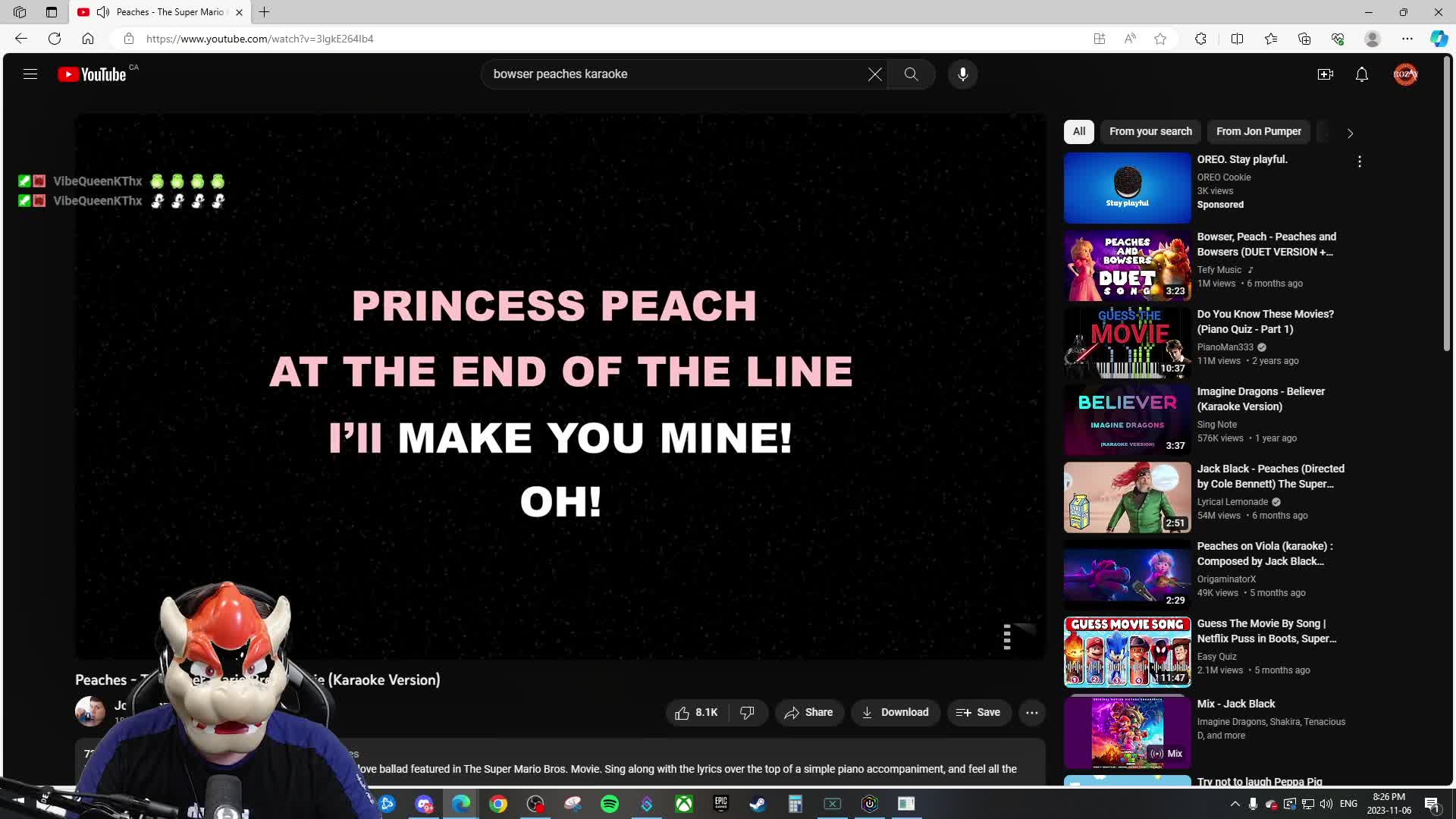The width and height of the screenshot is (1456, 819).
Task: Open the Peaches and Bowsers duet thumbnail
Action: [1127, 265]
